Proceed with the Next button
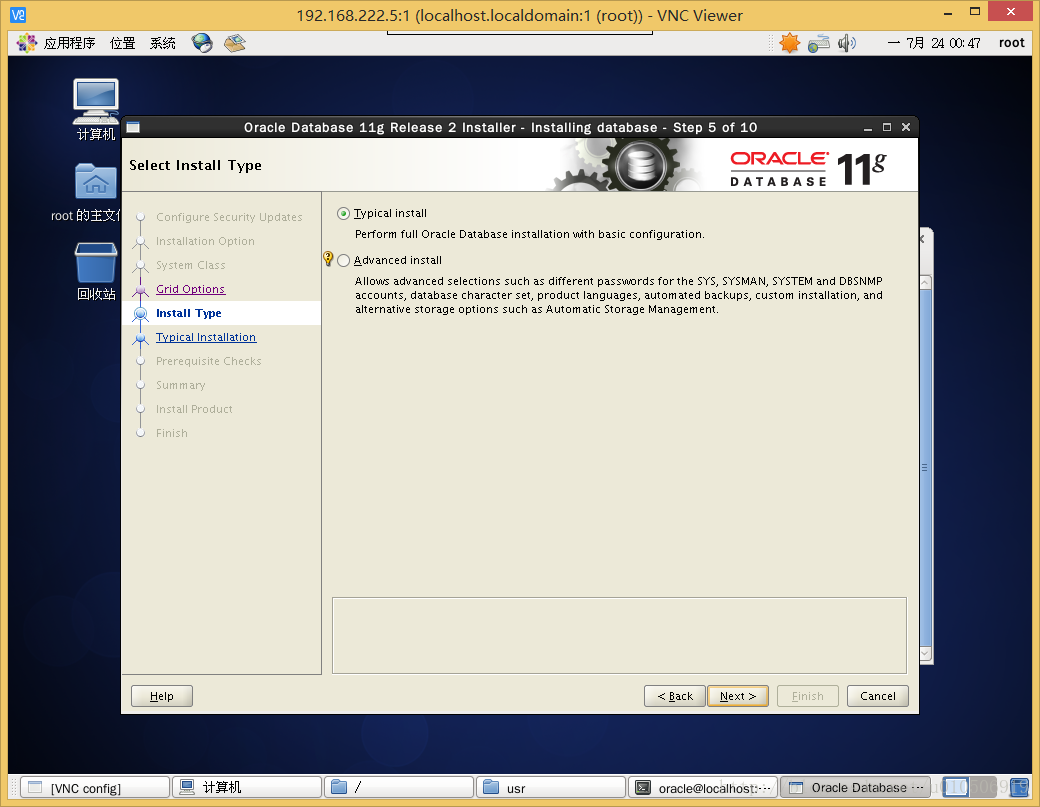 click(738, 696)
